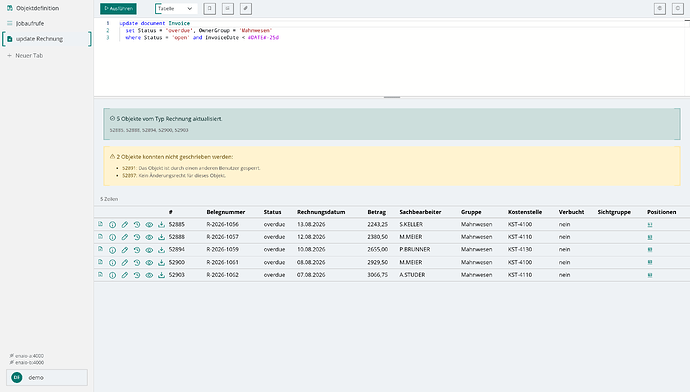Edit invoice 52894 with the pencil icon
This screenshot has width=690, height=392.
click(x=125, y=250)
